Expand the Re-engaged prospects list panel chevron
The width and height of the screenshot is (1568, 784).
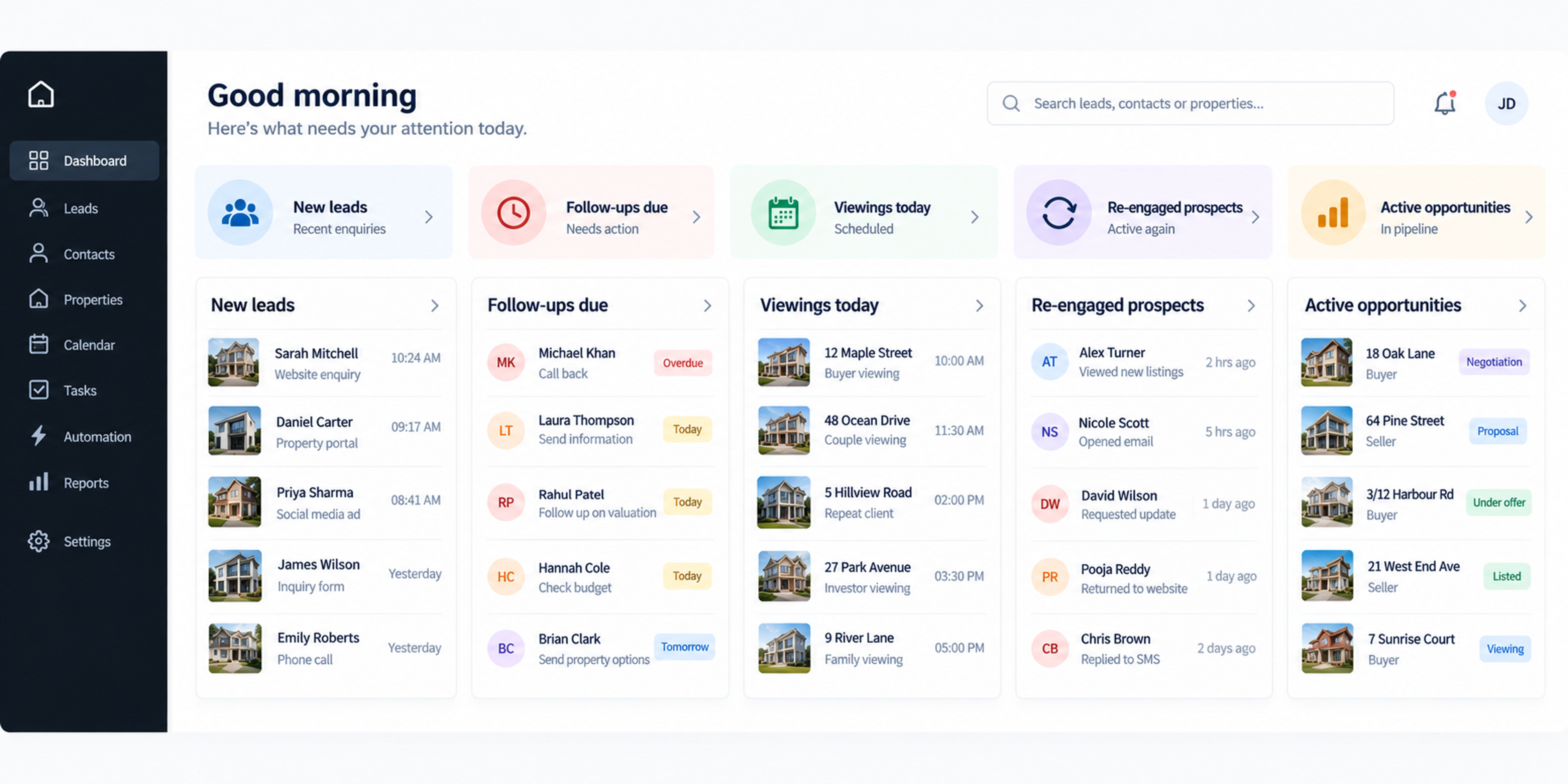(x=1252, y=305)
